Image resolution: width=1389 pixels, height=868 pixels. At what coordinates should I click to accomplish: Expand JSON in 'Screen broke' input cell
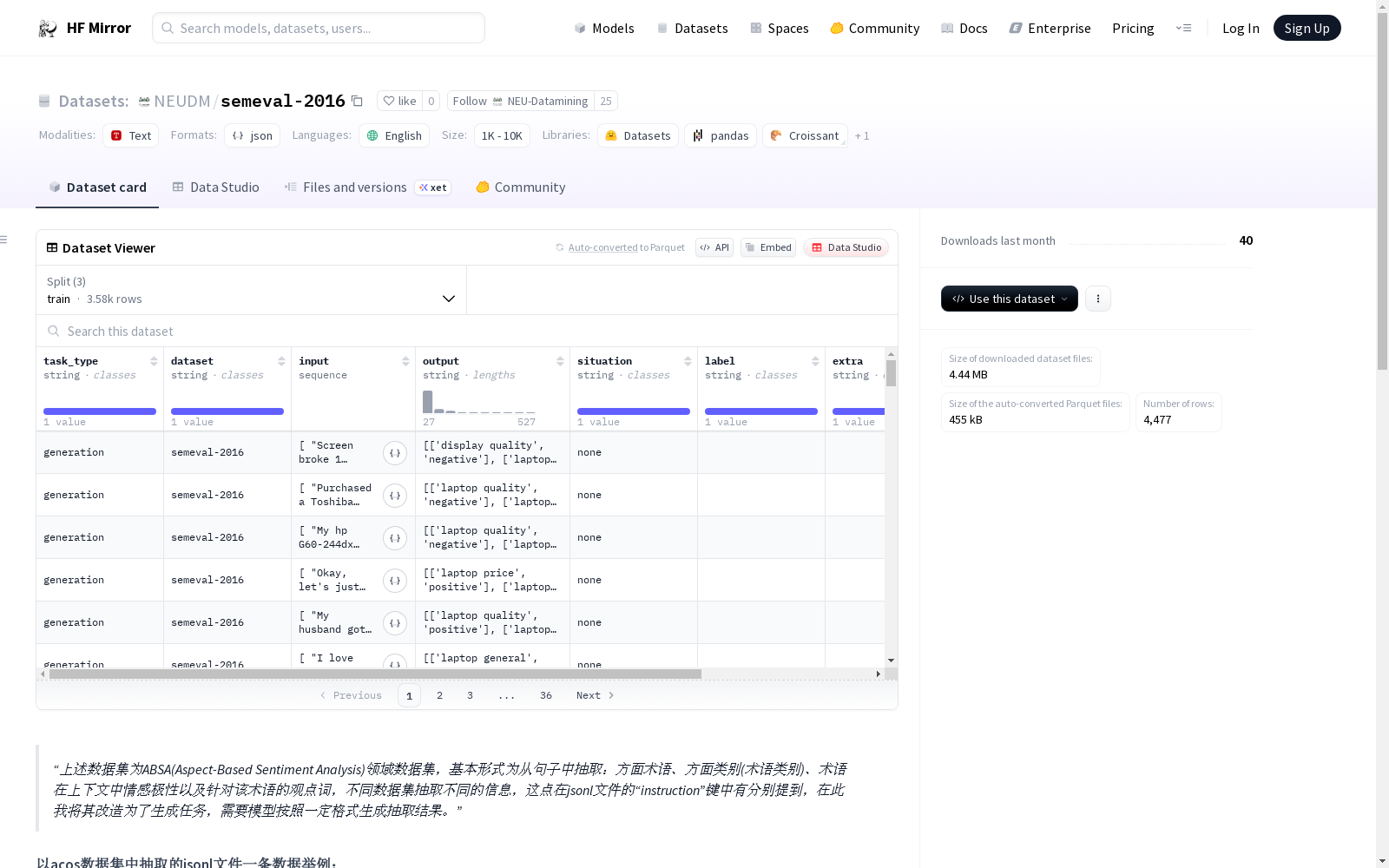click(x=395, y=453)
